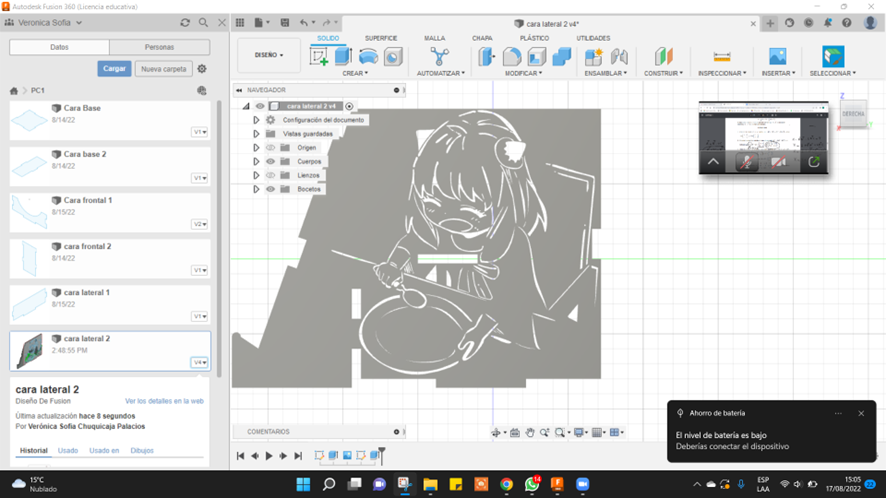
Task: Toggle visibility of Origen folder
Action: click(x=271, y=148)
